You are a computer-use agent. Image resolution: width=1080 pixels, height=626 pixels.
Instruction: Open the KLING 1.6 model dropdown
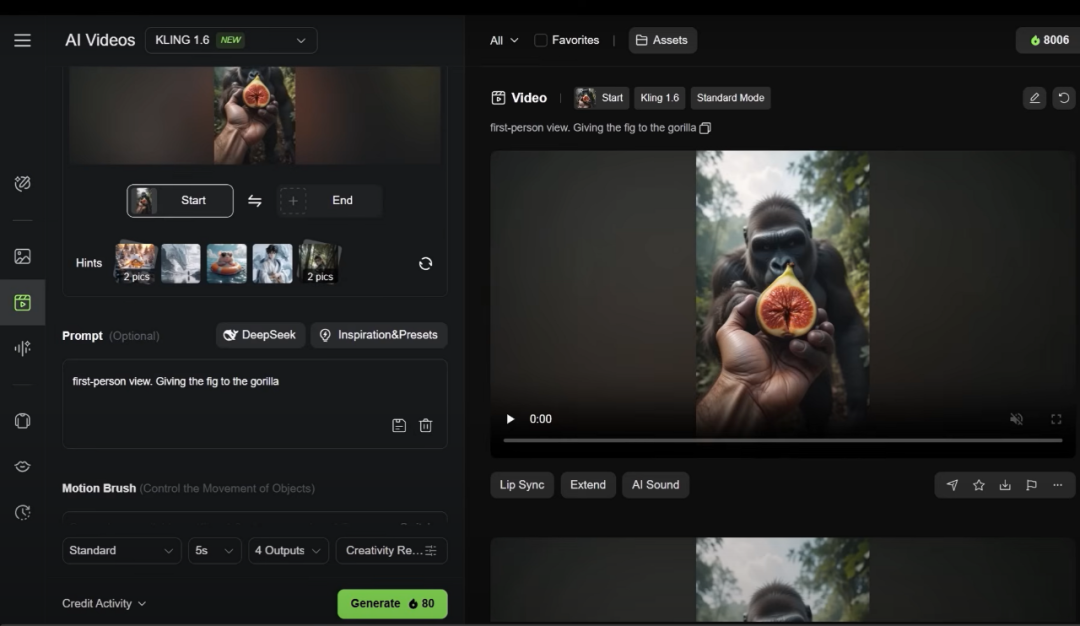(x=231, y=40)
